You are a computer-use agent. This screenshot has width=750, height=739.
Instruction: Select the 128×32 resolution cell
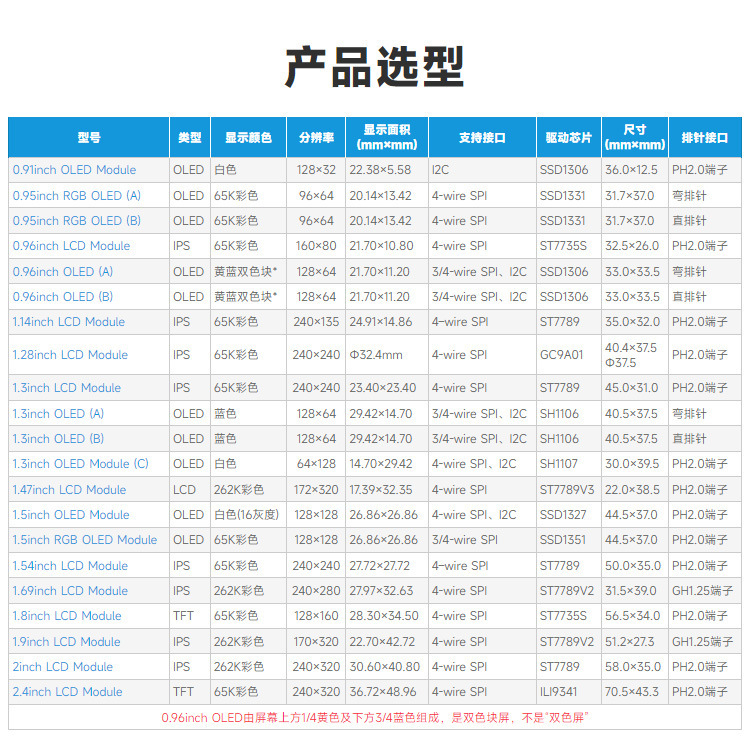click(316, 170)
